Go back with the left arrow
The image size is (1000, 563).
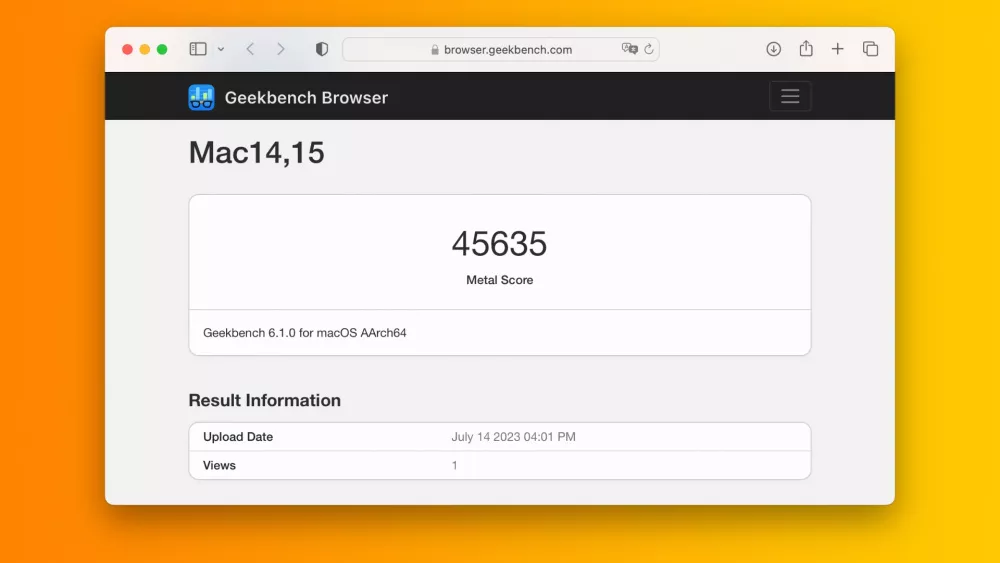pyautogui.click(x=250, y=49)
